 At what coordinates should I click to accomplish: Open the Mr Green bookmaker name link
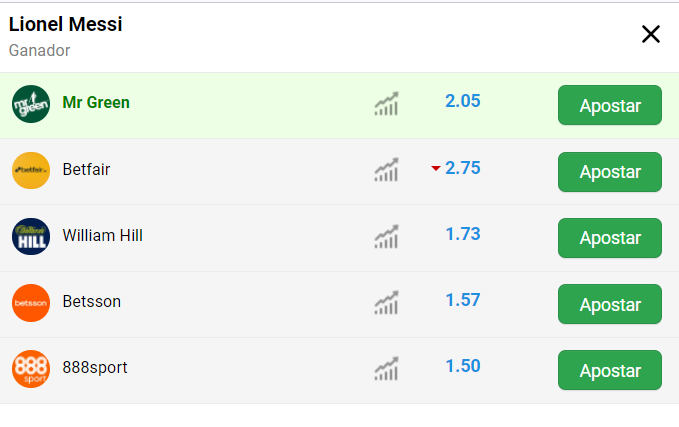point(96,103)
